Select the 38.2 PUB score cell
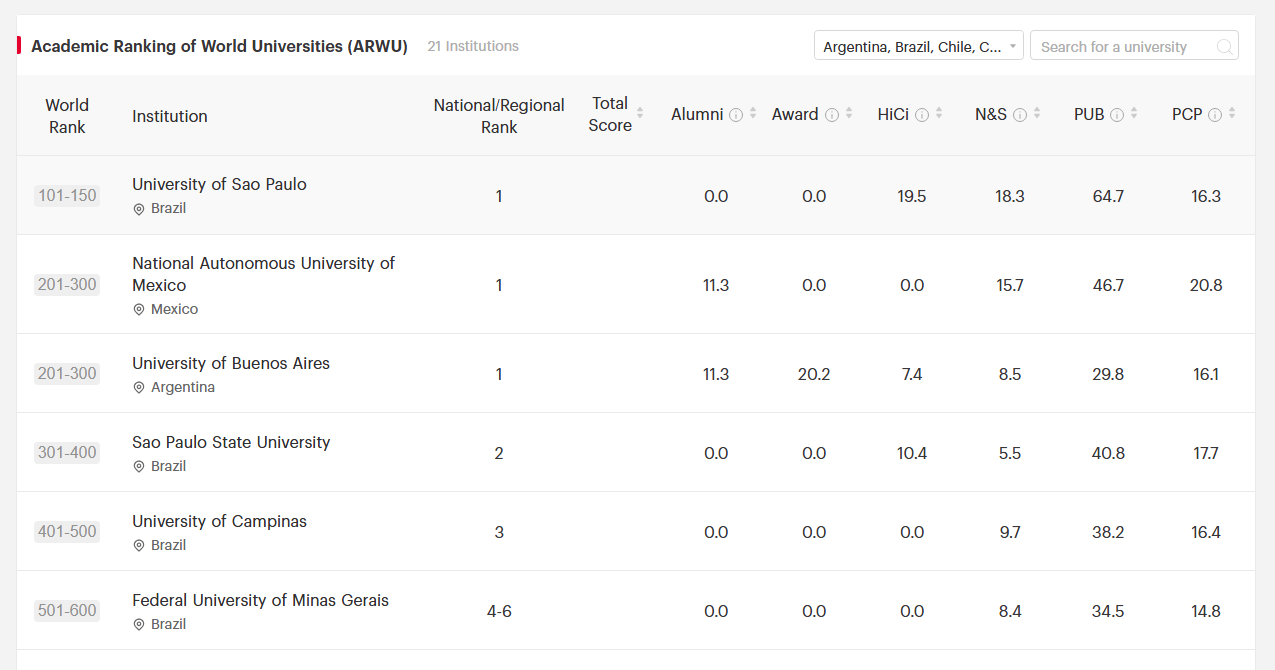The image size is (1275, 670). [1108, 532]
